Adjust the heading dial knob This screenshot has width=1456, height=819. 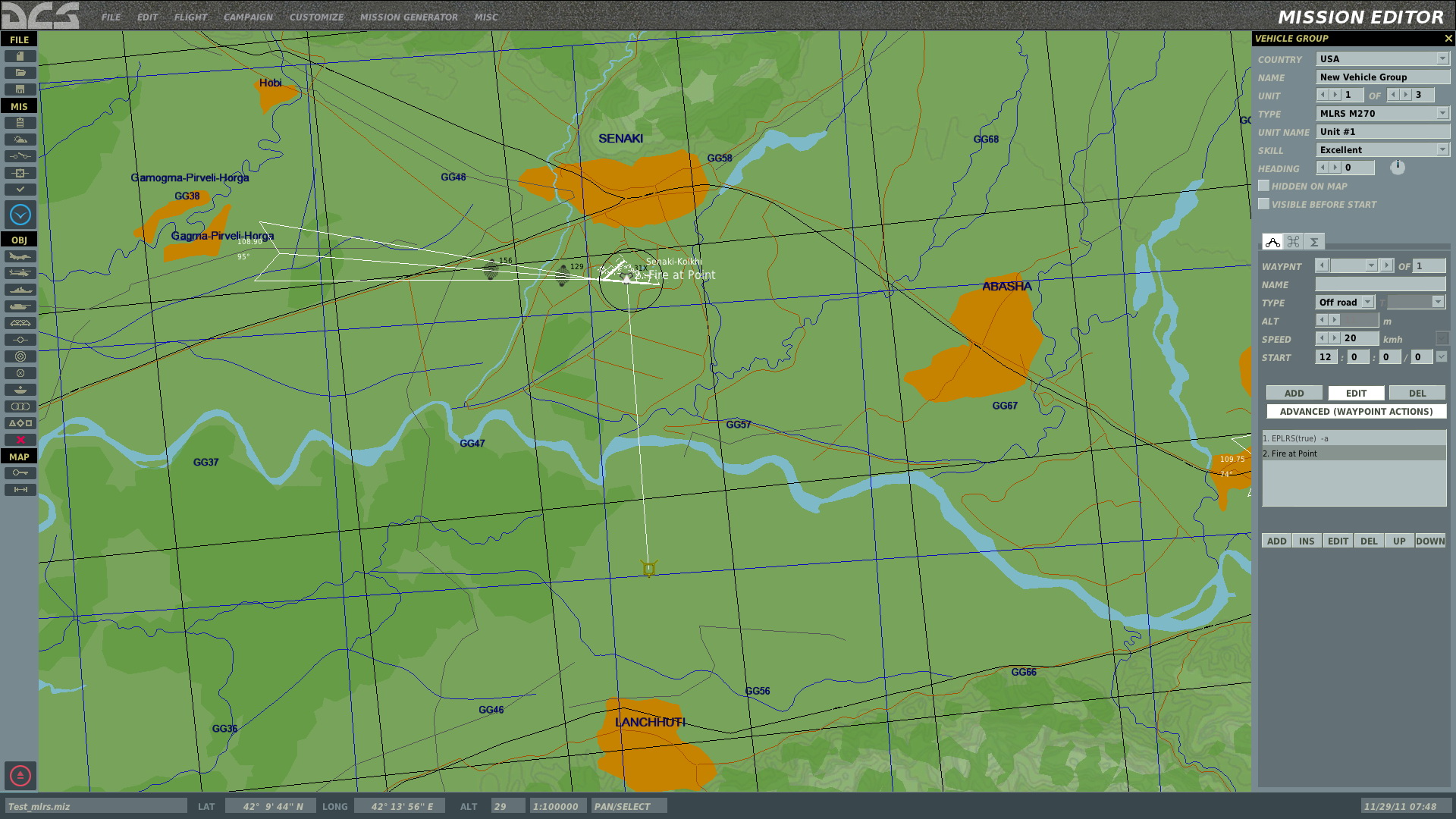pos(1398,168)
